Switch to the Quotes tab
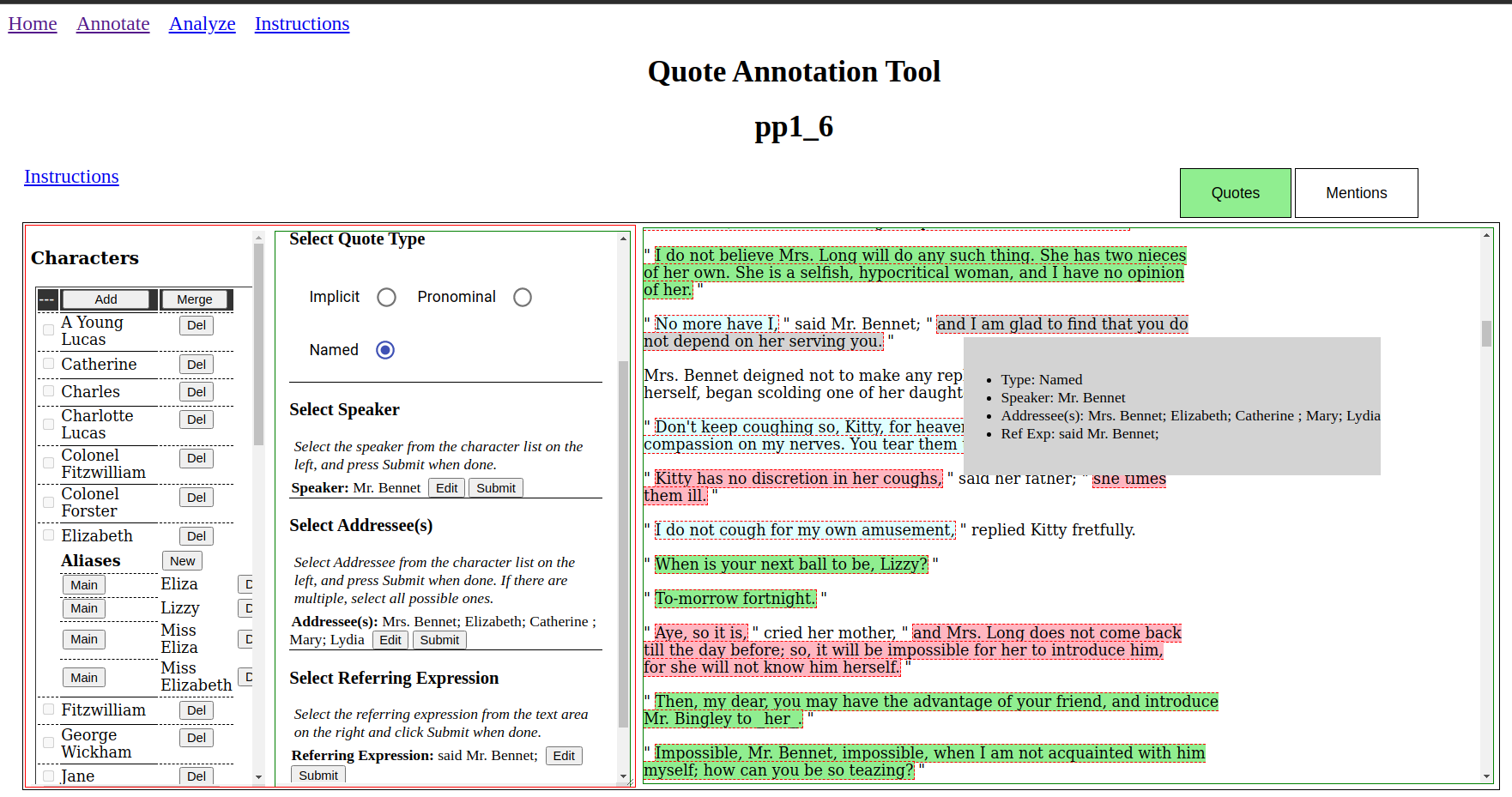This screenshot has width=1512, height=797. (x=1236, y=193)
